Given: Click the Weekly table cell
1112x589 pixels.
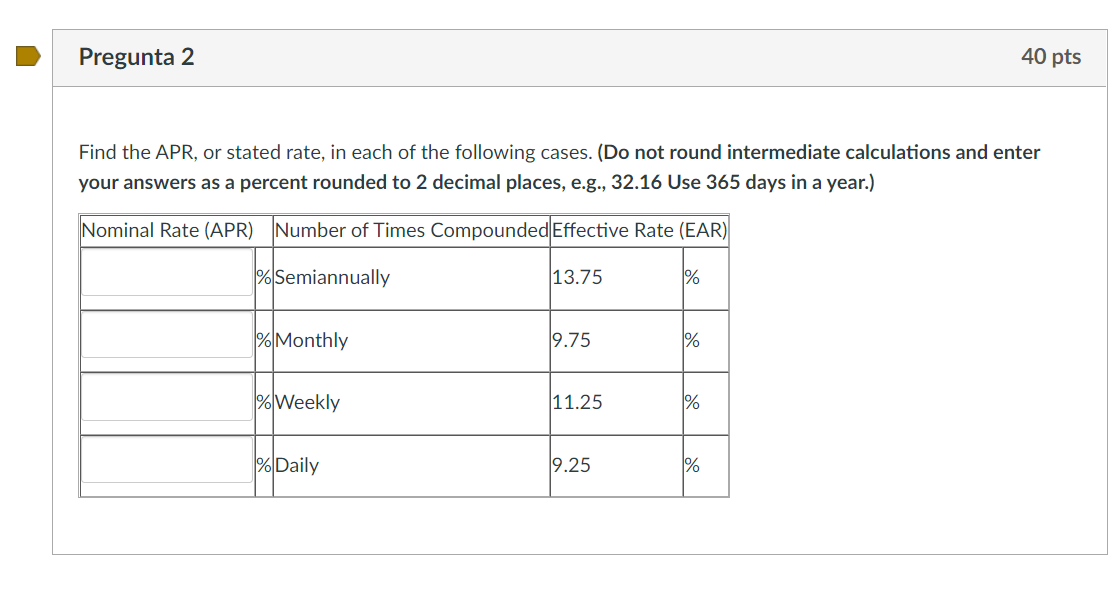Looking at the screenshot, I should (x=308, y=402).
